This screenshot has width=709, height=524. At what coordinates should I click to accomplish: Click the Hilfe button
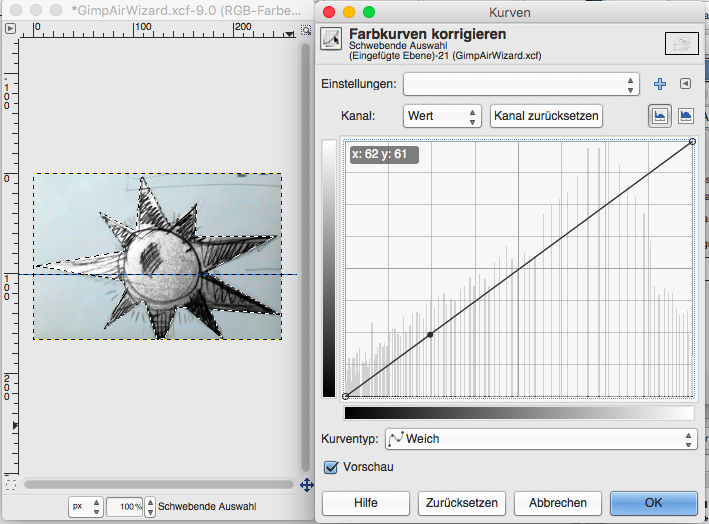366,503
